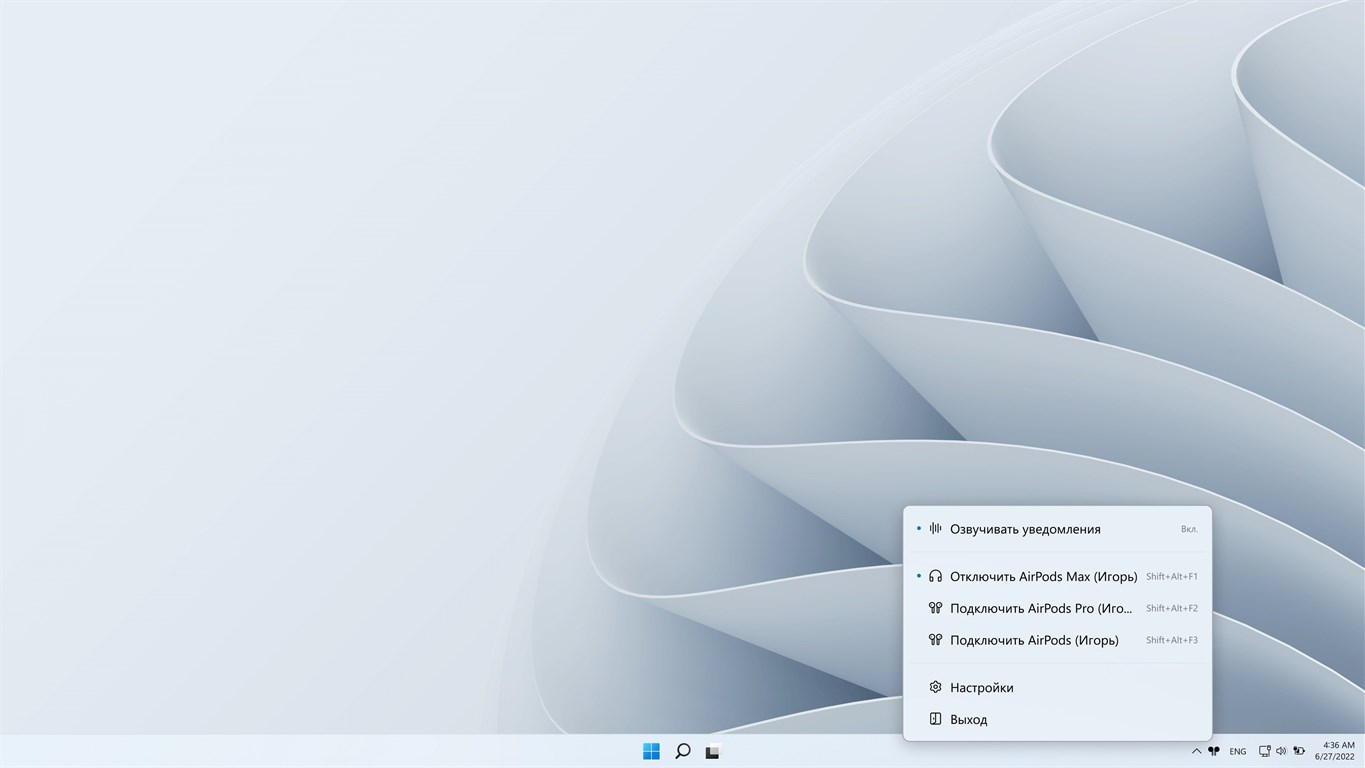Select Подключить AirPods Pro menu entry

(x=1040, y=608)
